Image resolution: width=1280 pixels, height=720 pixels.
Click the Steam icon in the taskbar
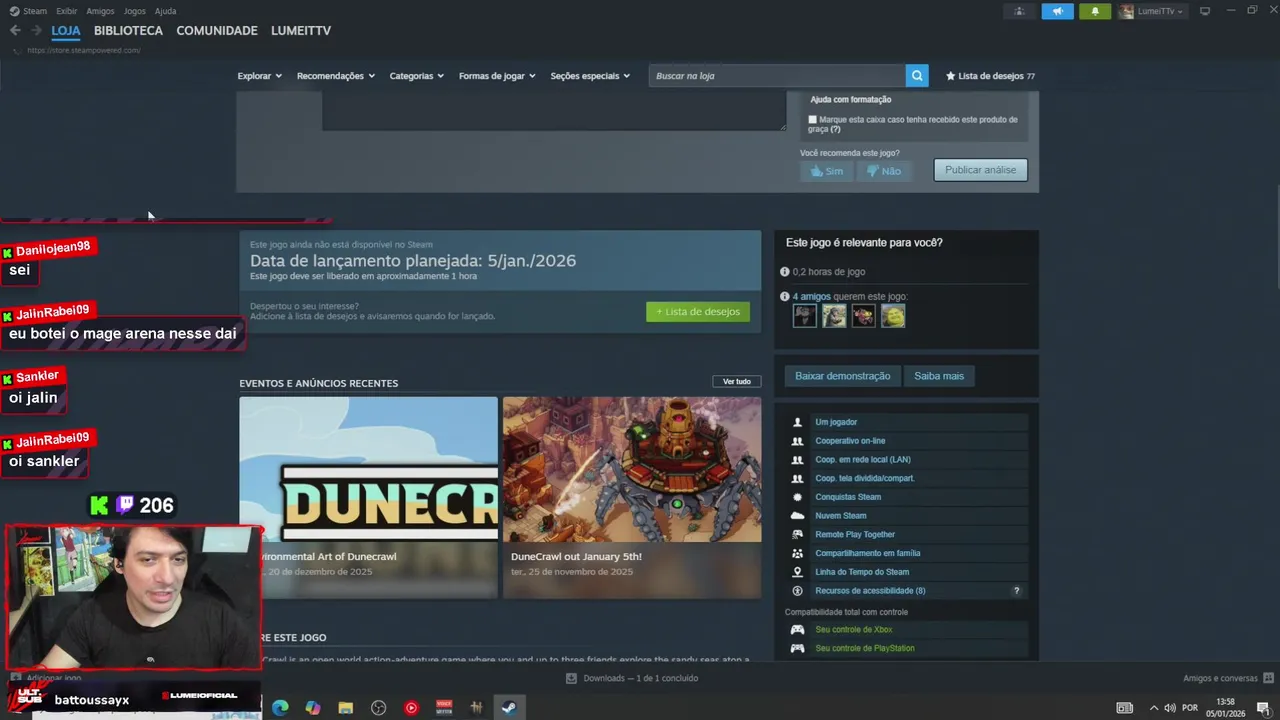point(509,708)
